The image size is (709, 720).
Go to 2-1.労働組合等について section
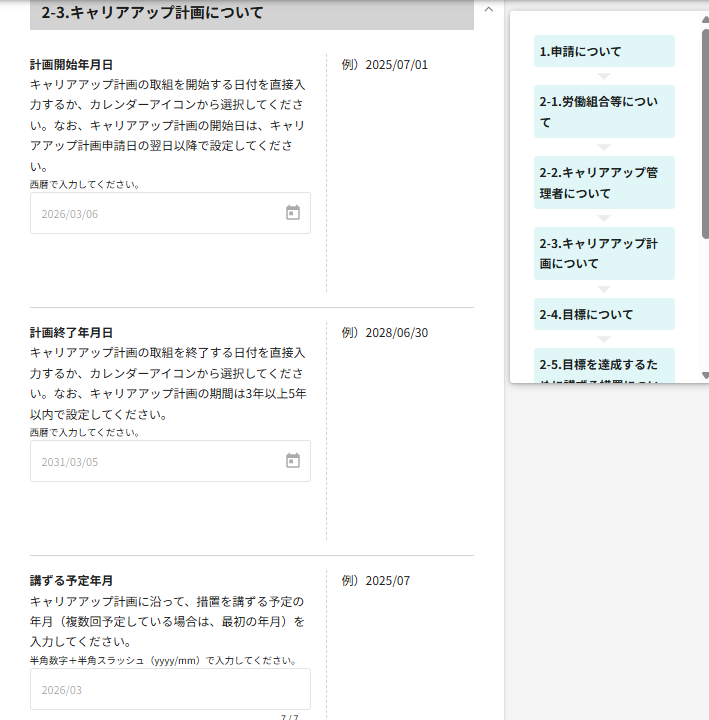(604, 111)
